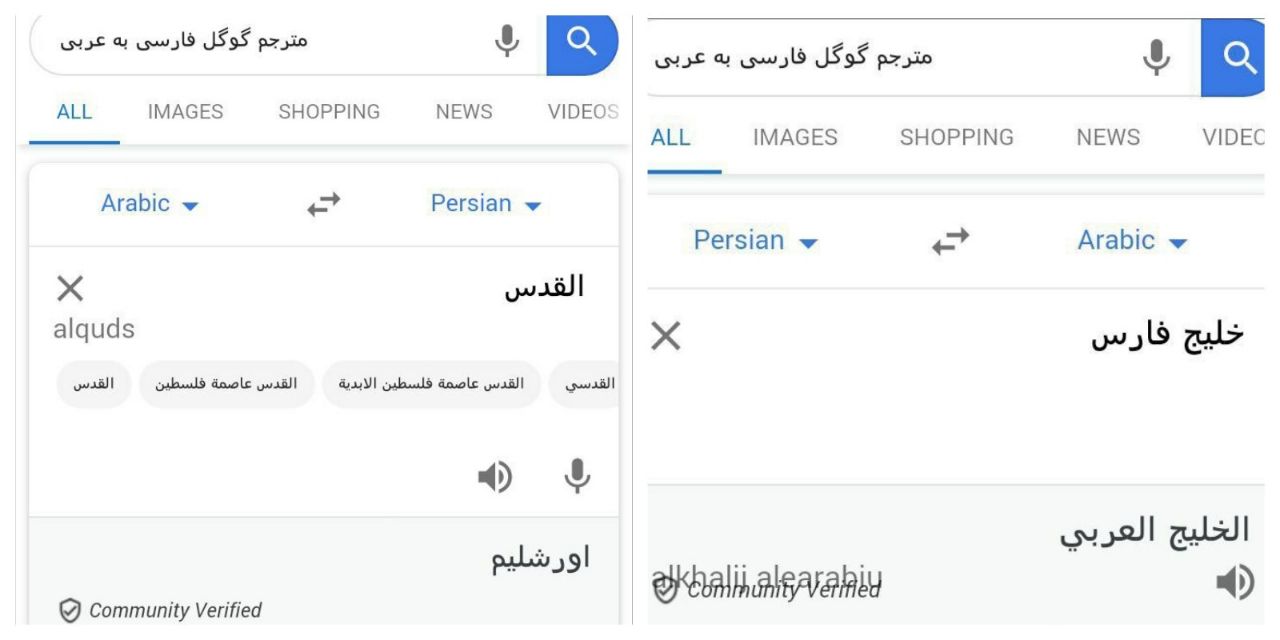Open the Persian source language dropdown on right
Image resolution: width=1280 pixels, height=640 pixels.
[x=756, y=241]
